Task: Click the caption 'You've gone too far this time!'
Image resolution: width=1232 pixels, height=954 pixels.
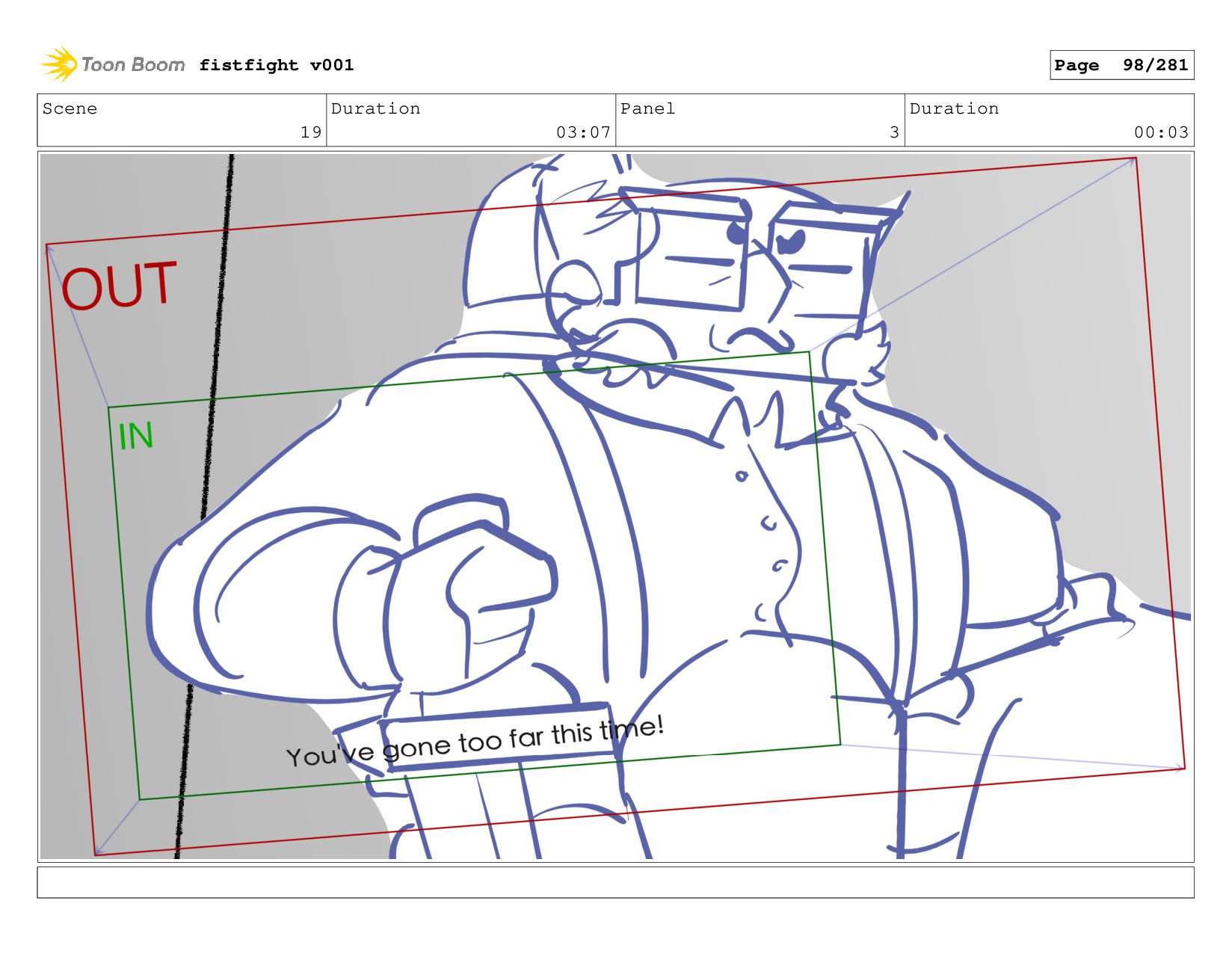Action: tap(475, 742)
